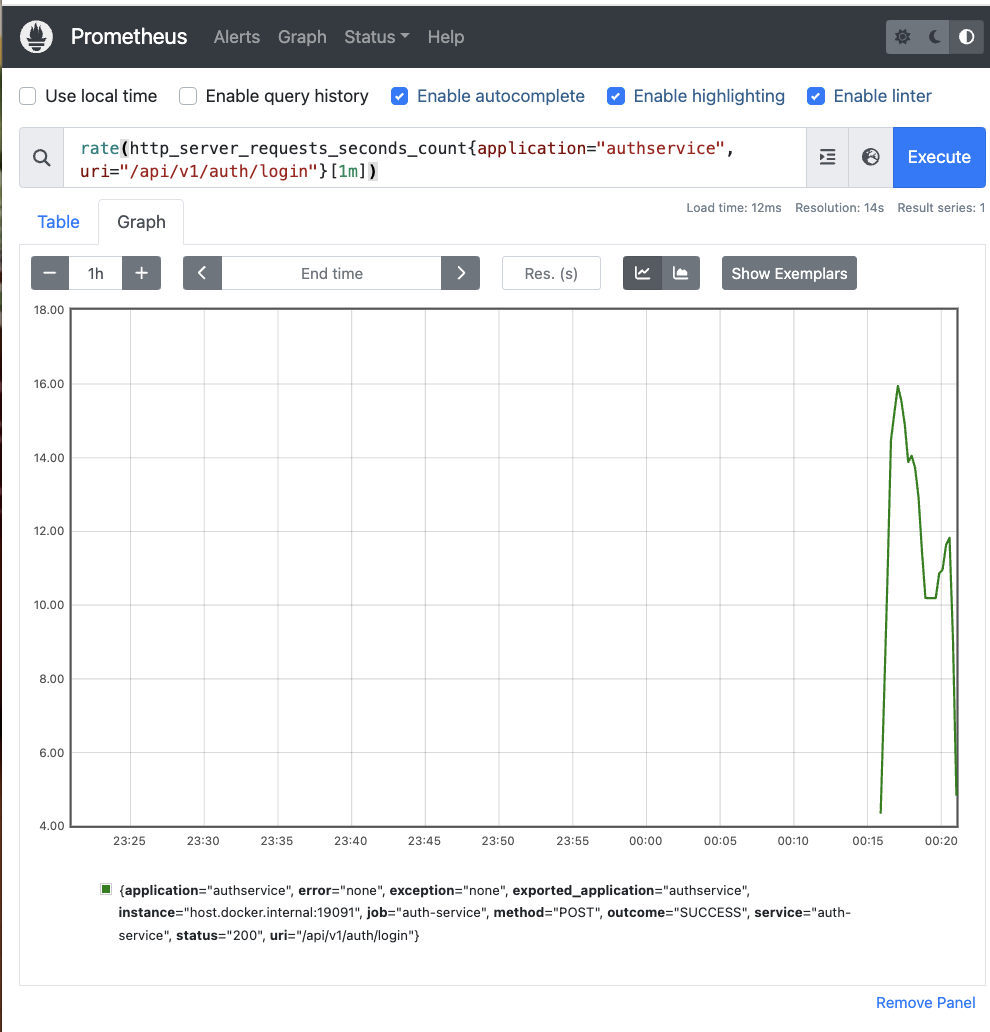Click the Result series: 1 text
This screenshot has width=990, height=1032.
point(941,208)
